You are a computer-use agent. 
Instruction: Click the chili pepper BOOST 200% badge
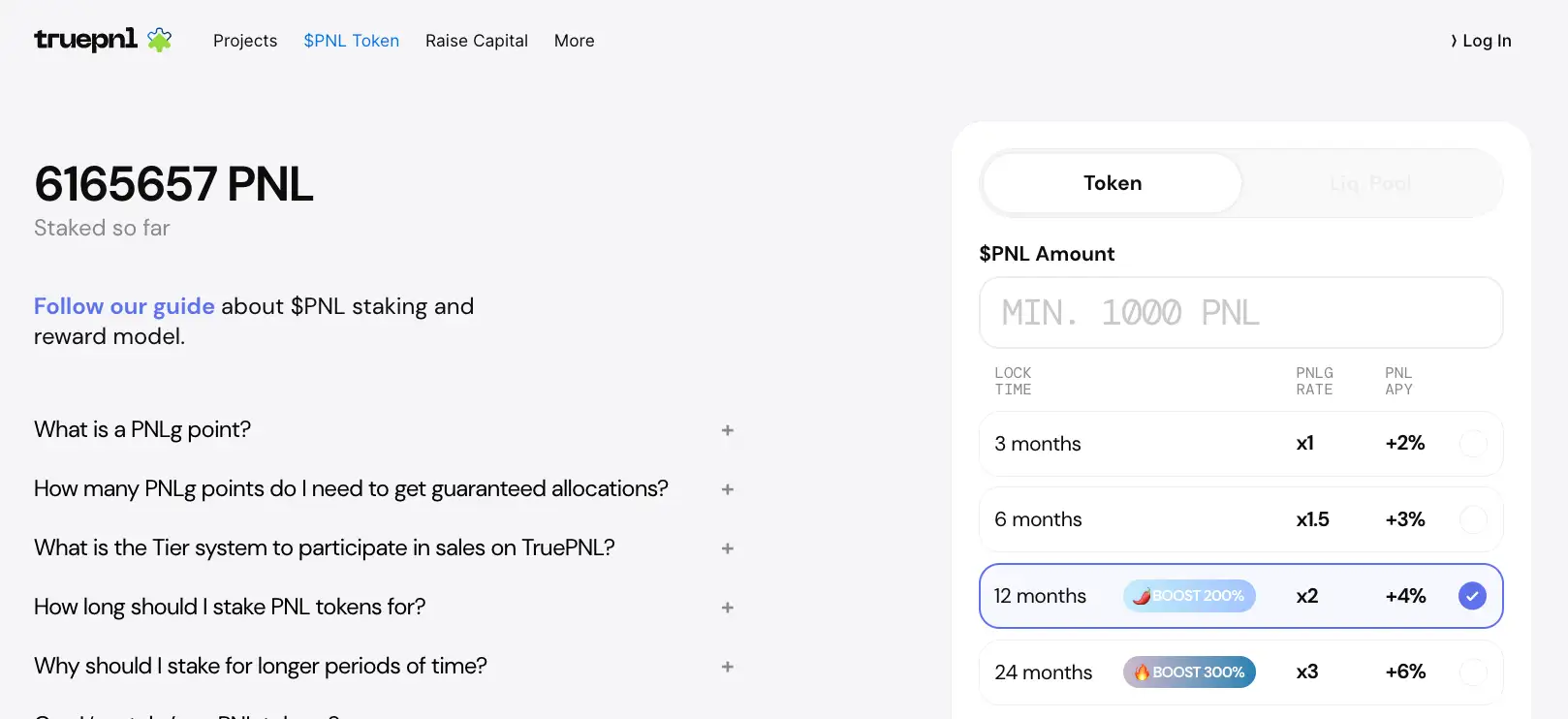(1189, 596)
